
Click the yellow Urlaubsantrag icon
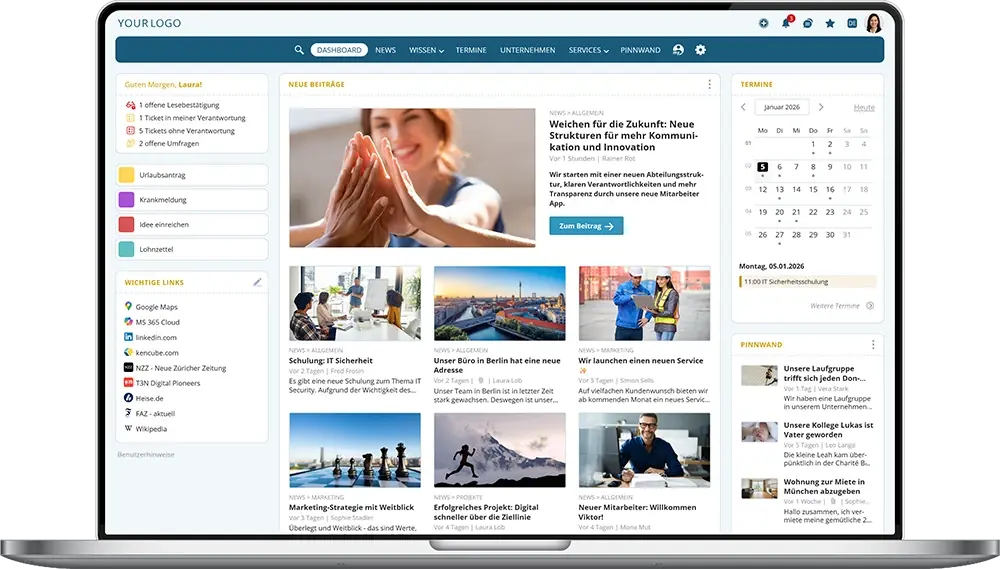pyautogui.click(x=126, y=175)
